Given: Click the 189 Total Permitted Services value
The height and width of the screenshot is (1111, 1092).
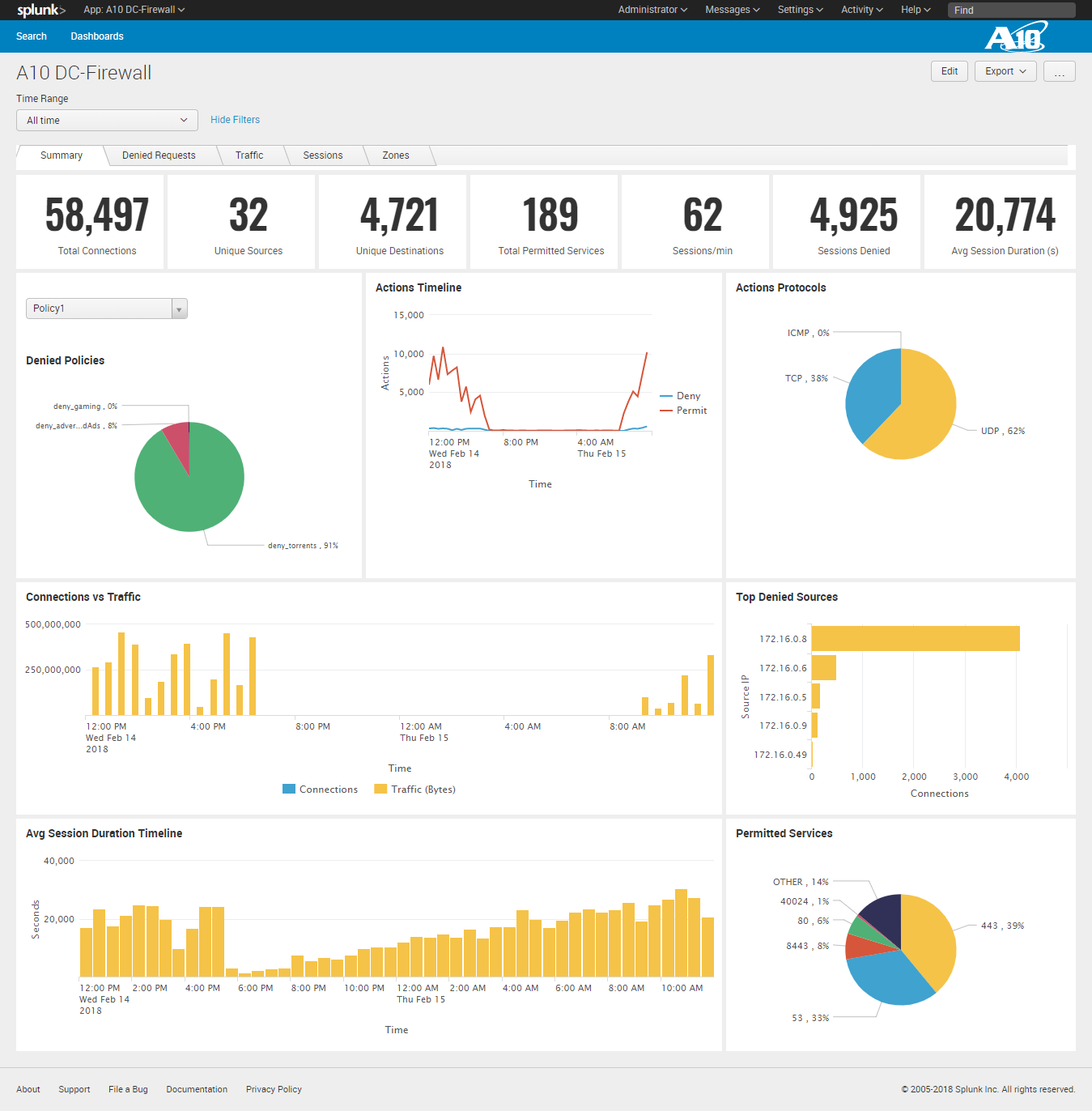Looking at the screenshot, I should (x=551, y=215).
